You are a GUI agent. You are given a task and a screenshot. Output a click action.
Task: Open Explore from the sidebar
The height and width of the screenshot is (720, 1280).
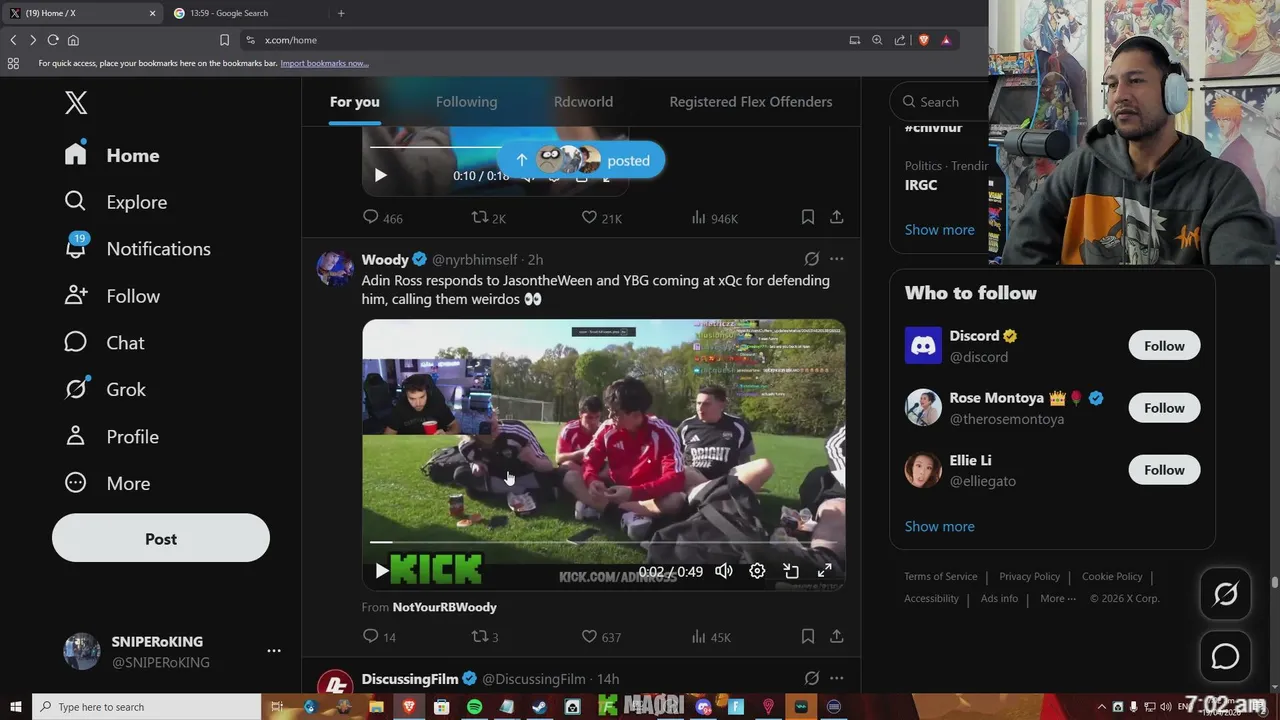tap(116, 202)
